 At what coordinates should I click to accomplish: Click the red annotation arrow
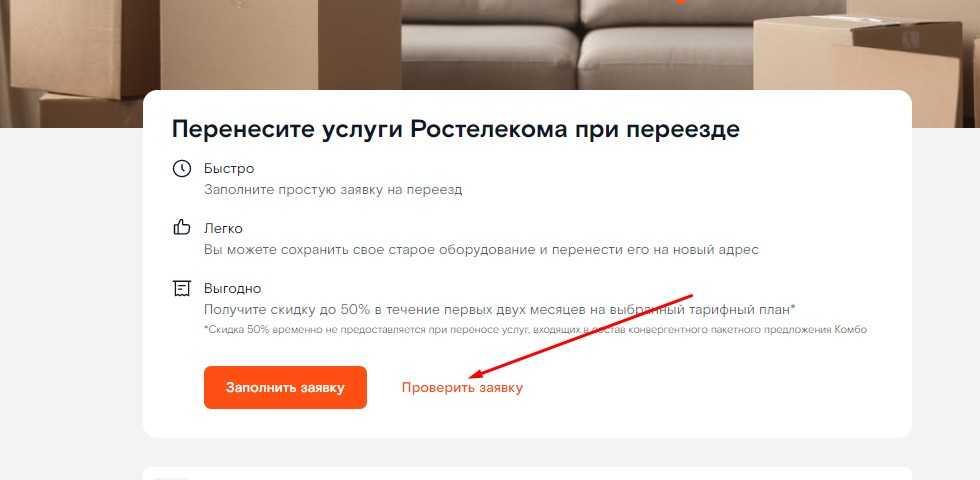pos(580,336)
